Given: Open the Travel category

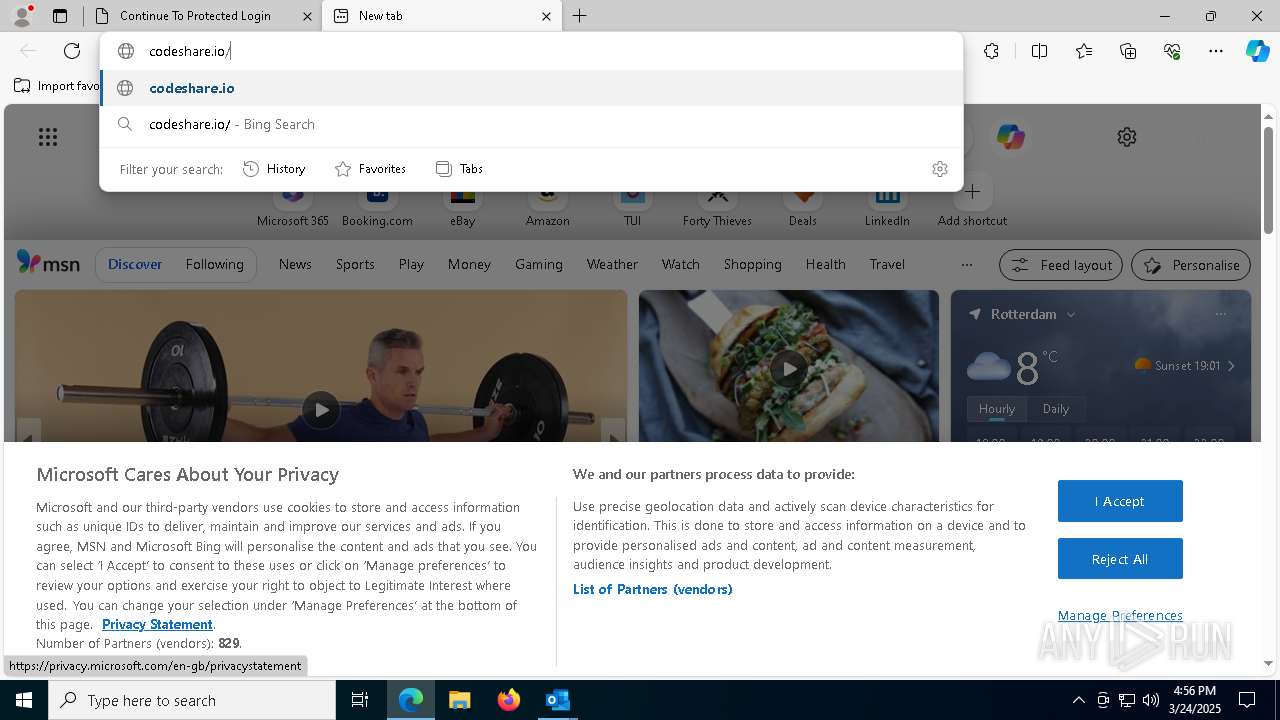Looking at the screenshot, I should [x=887, y=264].
